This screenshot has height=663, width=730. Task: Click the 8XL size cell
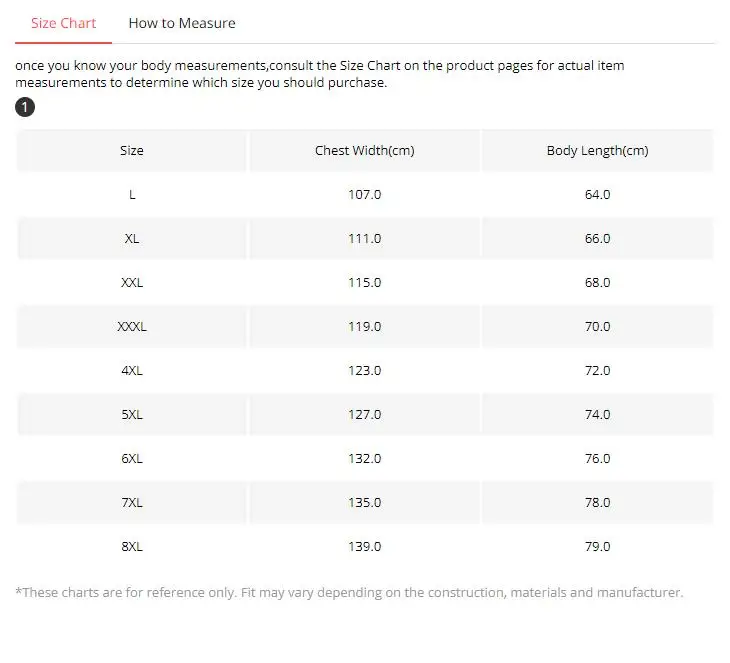[x=132, y=547]
